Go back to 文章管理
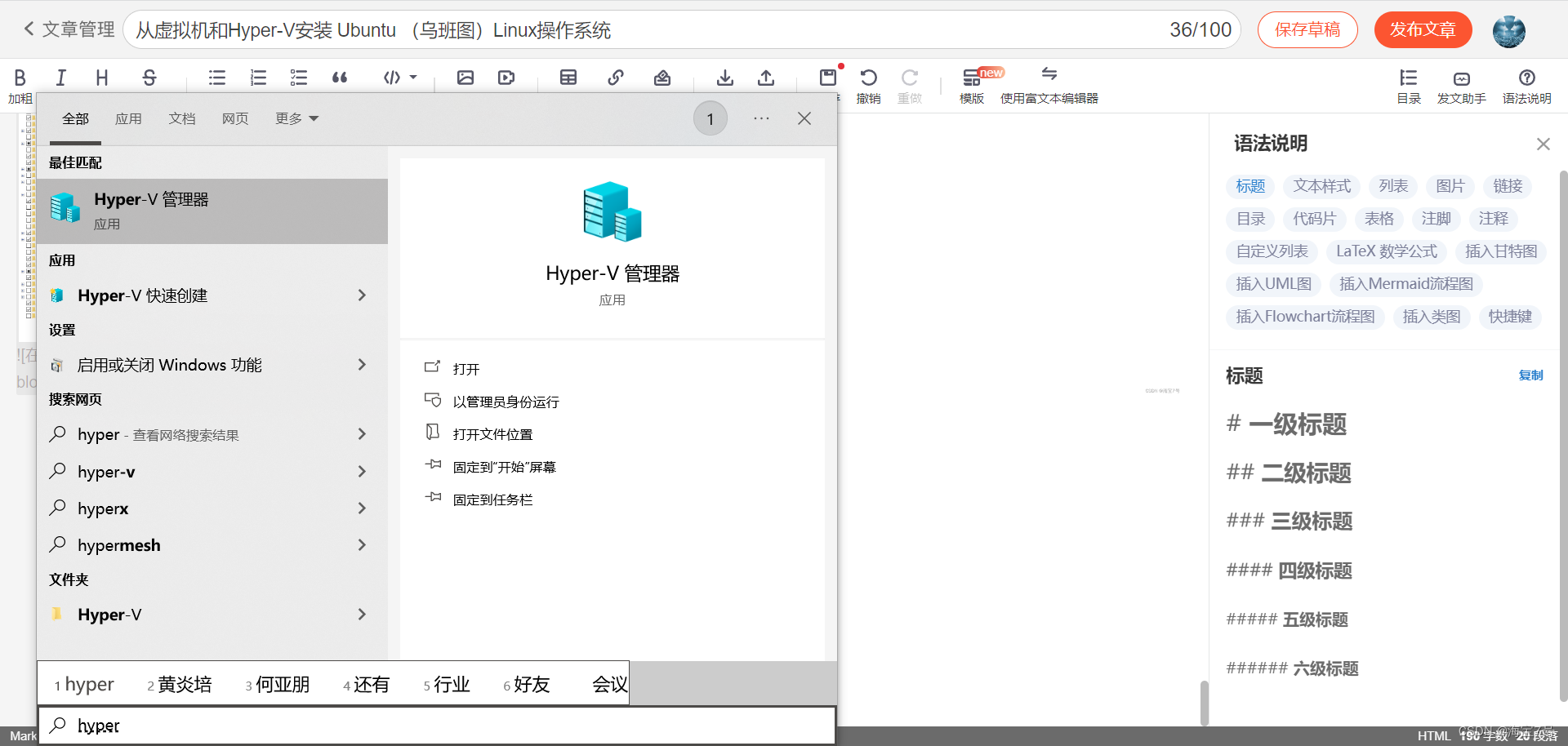The height and width of the screenshot is (746, 1568). (69, 29)
